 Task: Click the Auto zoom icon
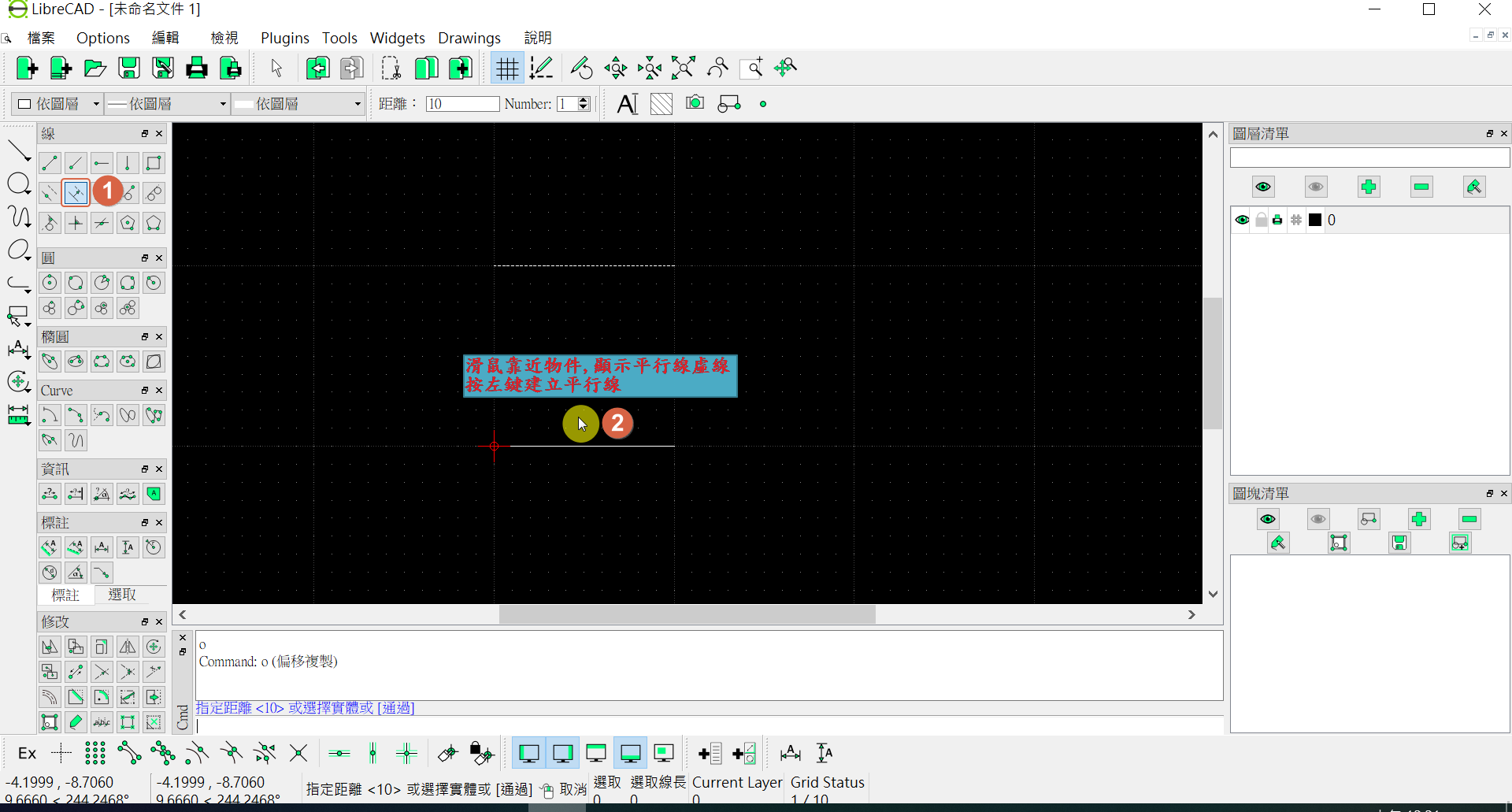pyautogui.click(x=684, y=69)
